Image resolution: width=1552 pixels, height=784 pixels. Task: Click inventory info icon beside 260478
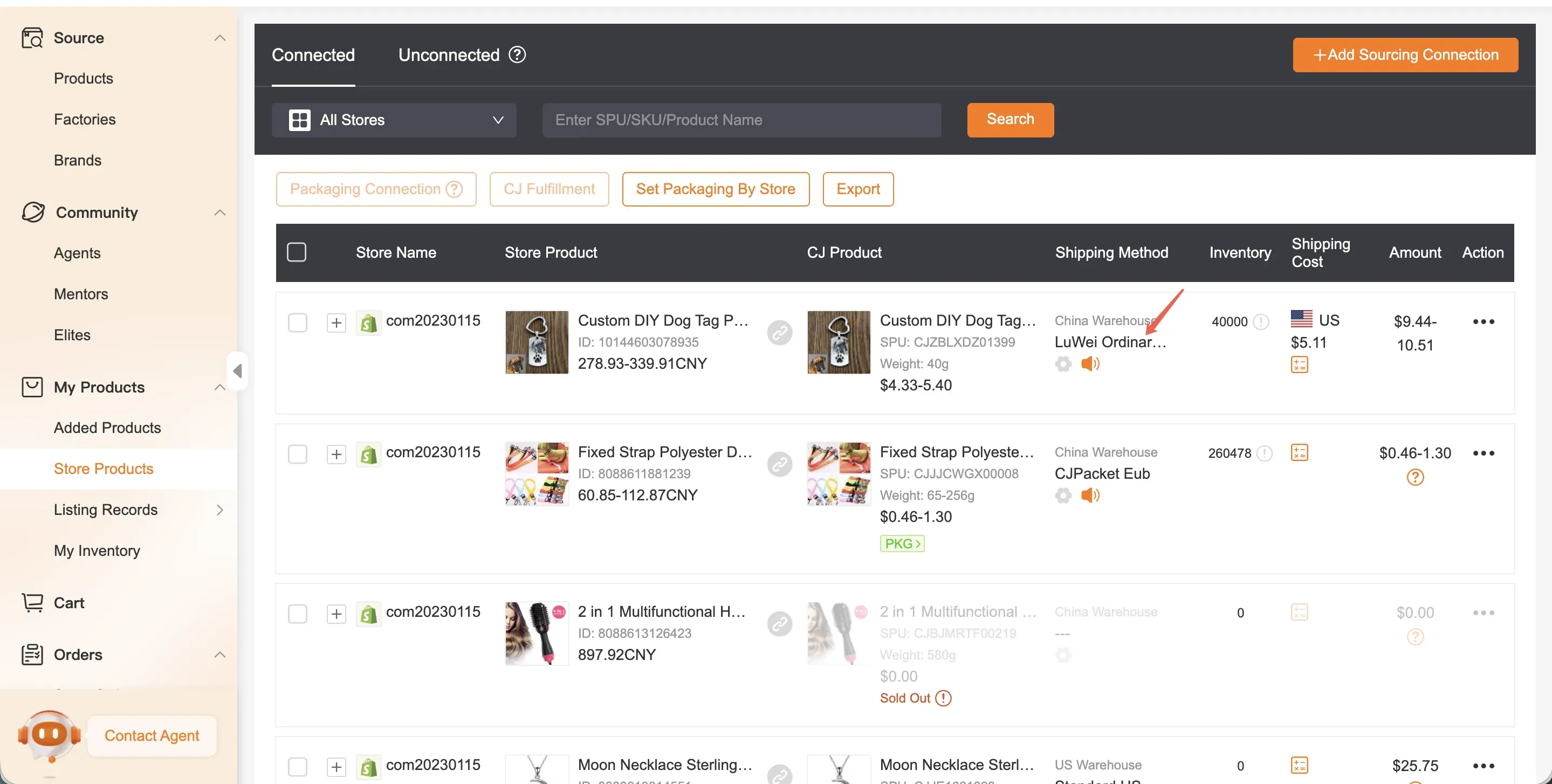coord(1264,452)
